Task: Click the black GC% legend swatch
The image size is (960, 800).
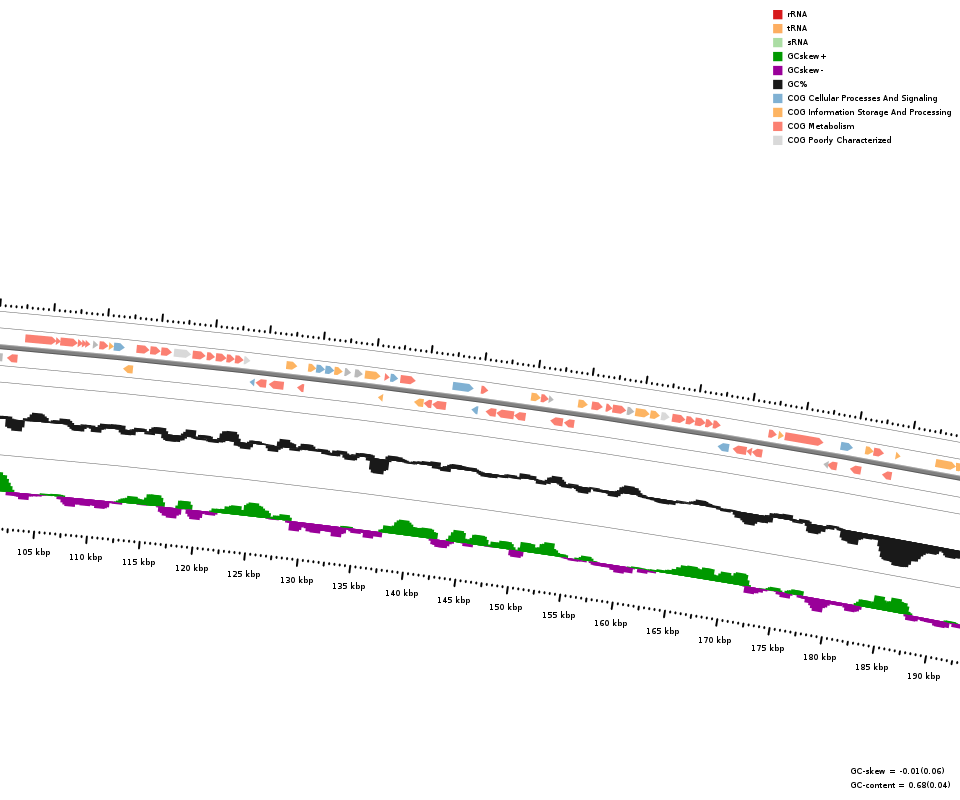Action: pos(777,84)
